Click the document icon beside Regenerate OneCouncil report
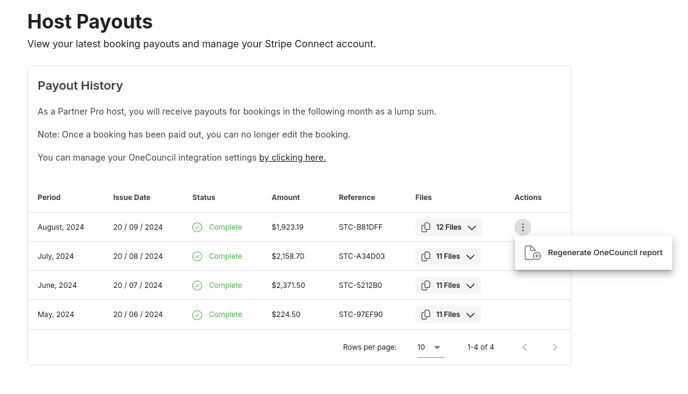The image size is (688, 394). (532, 253)
